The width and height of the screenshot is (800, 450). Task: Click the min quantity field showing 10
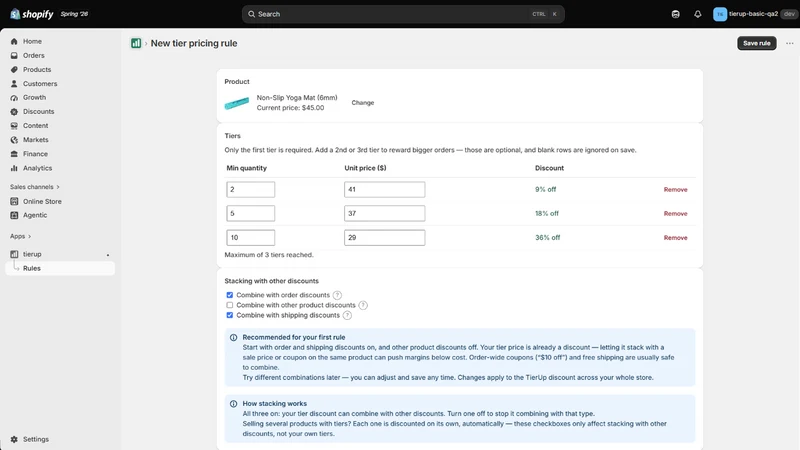251,237
